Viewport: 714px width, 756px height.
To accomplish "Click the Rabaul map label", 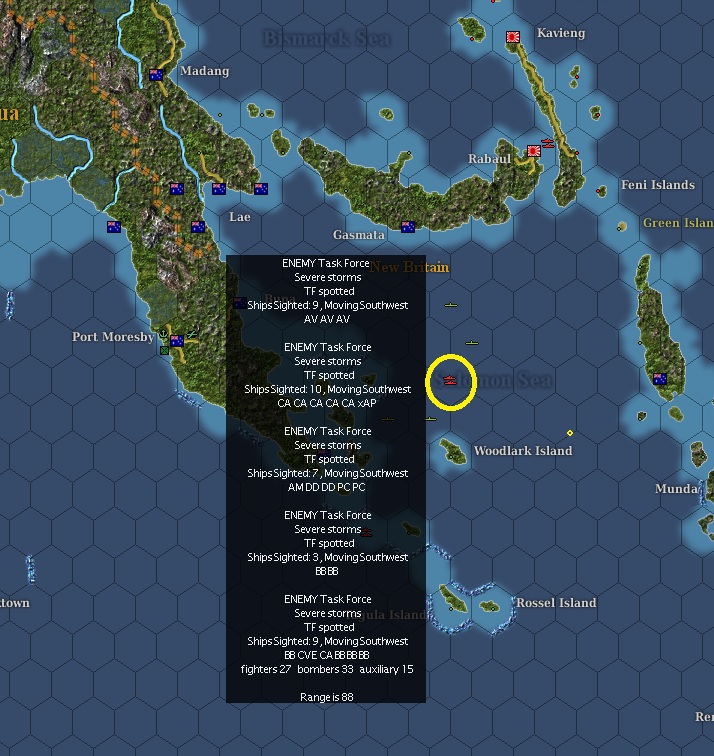I will click(489, 159).
